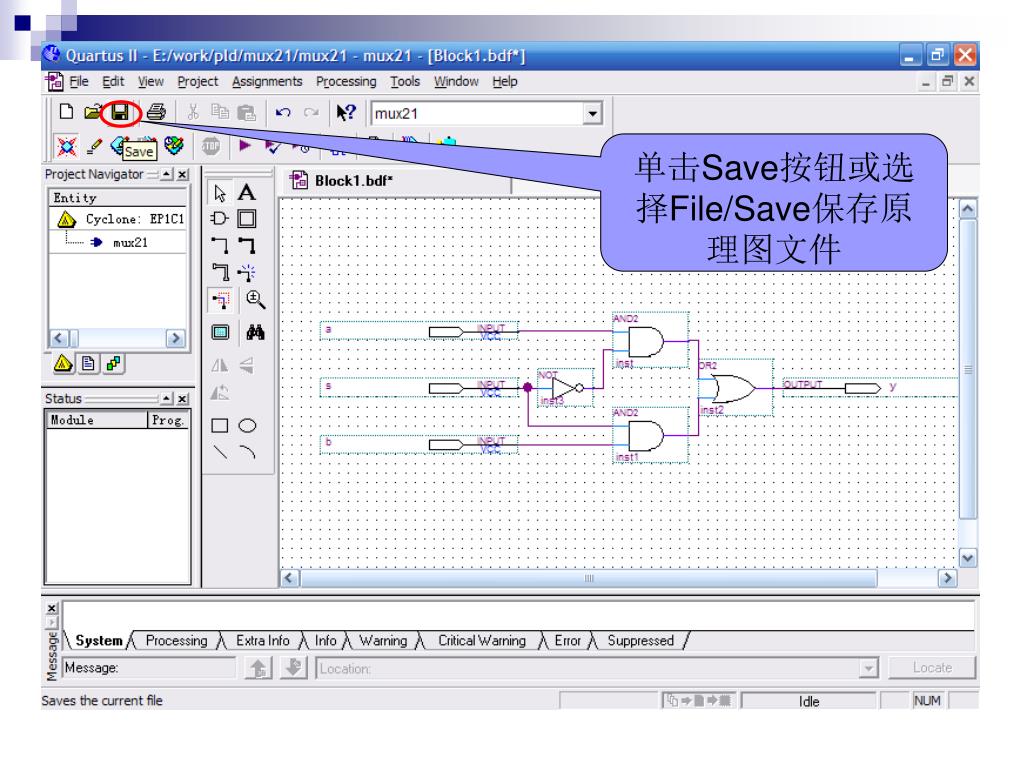Open the mux21 project dropdown arrow

point(592,113)
